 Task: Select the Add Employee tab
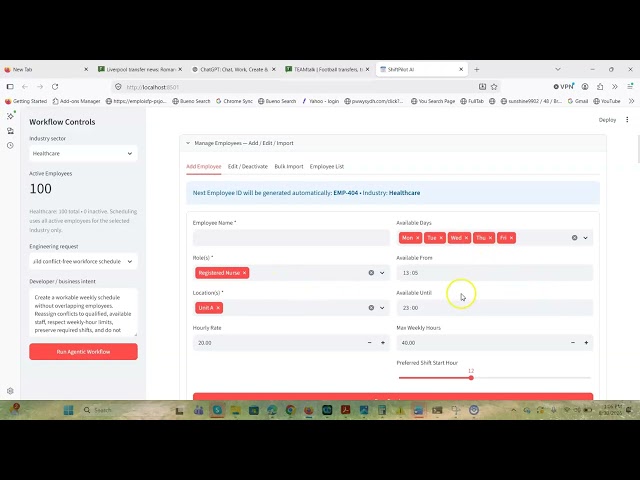point(204,167)
